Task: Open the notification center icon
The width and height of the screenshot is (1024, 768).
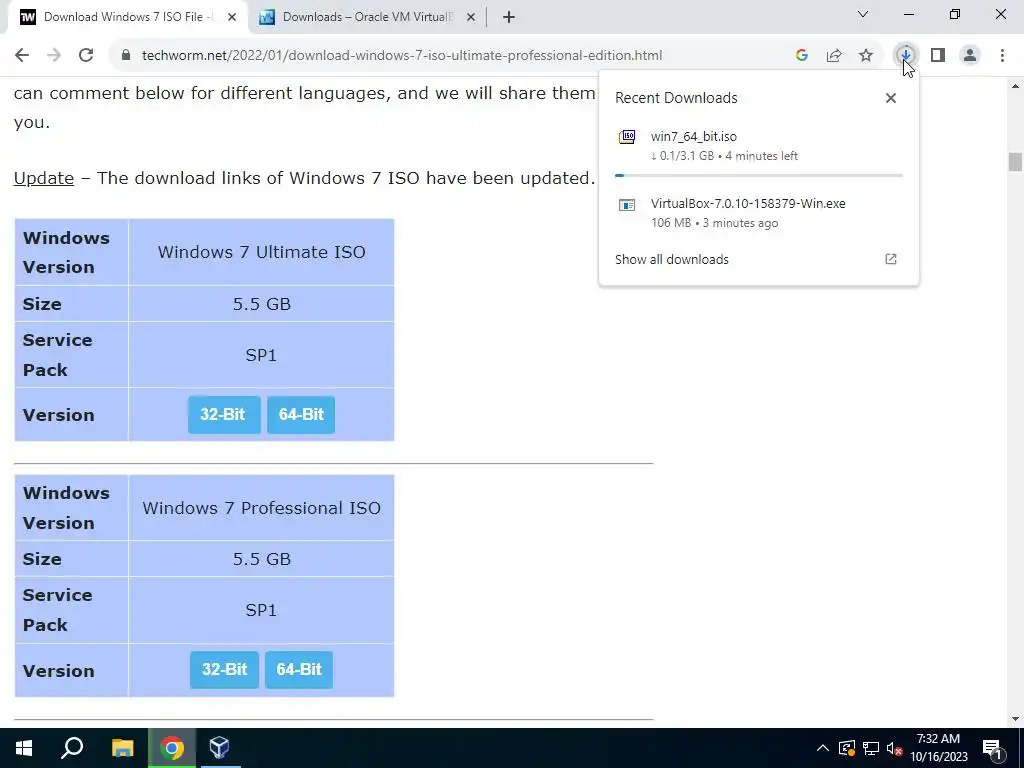Action: 993,748
